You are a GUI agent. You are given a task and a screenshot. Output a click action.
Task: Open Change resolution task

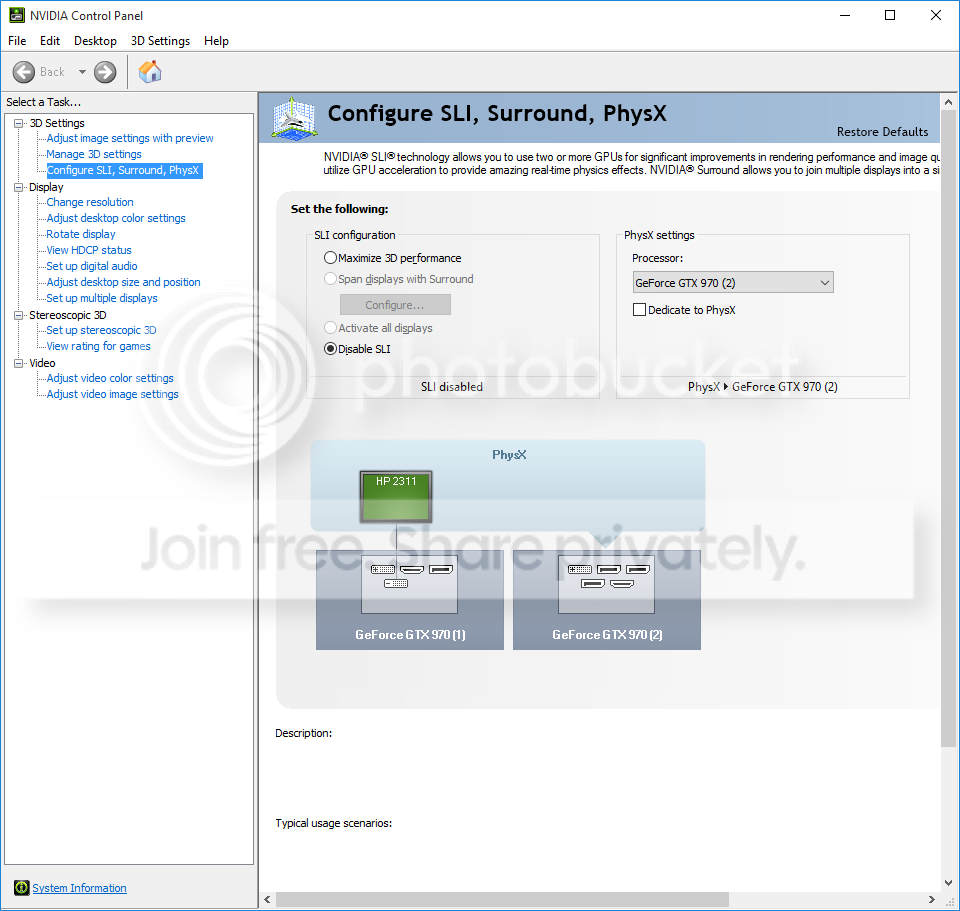90,202
